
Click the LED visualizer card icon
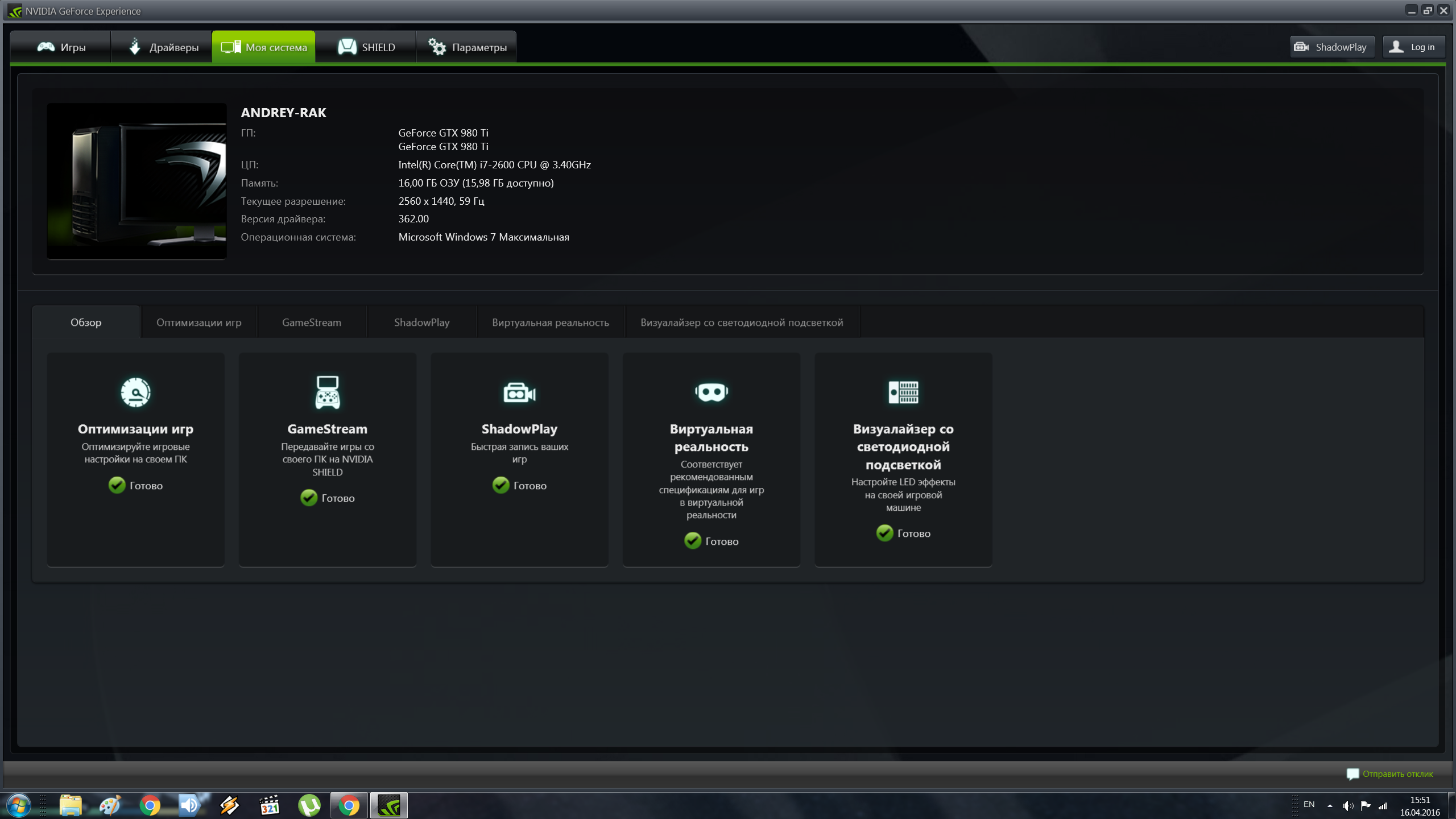click(x=903, y=392)
